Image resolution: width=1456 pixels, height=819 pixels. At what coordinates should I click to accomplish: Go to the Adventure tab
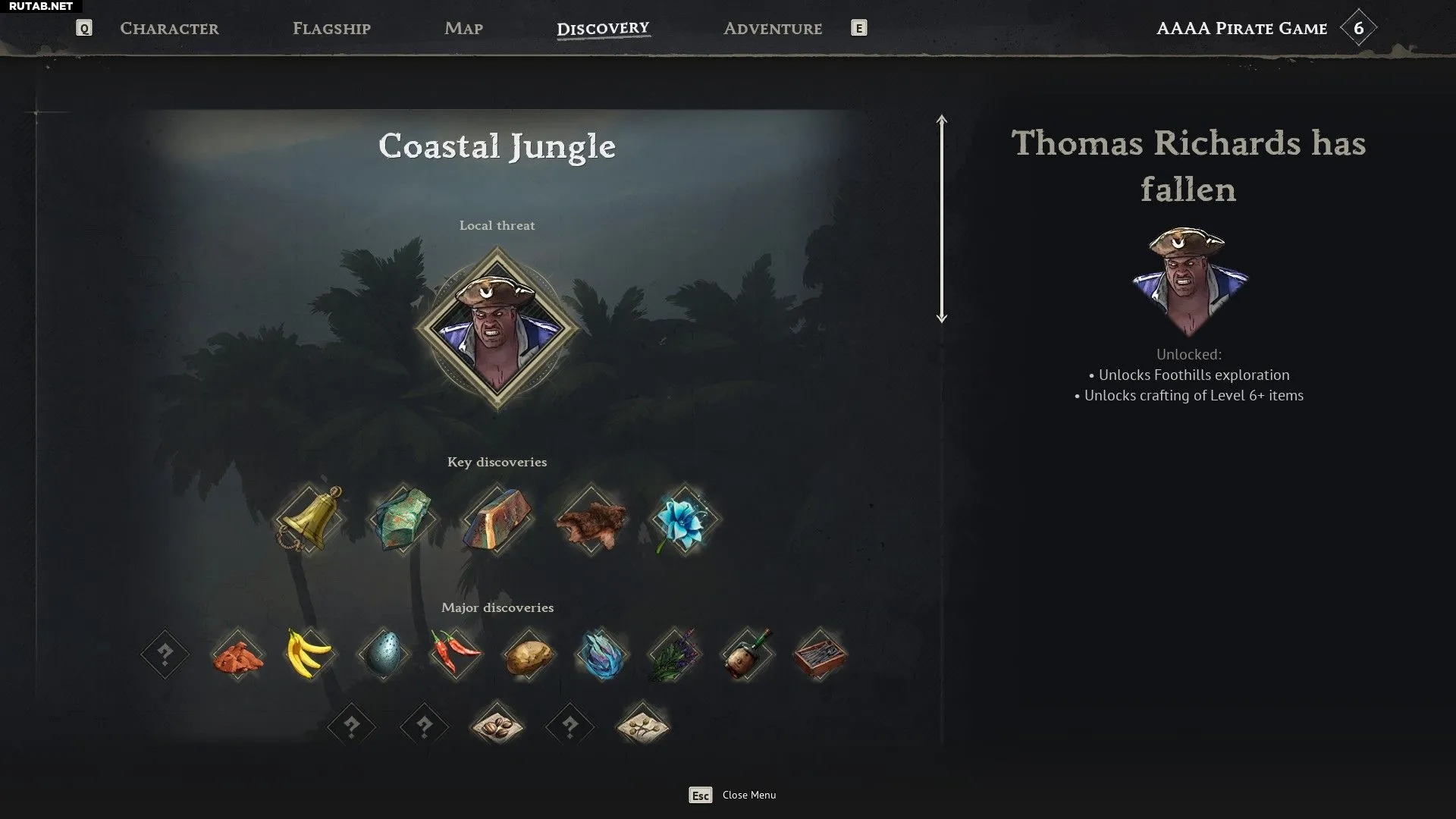click(773, 29)
